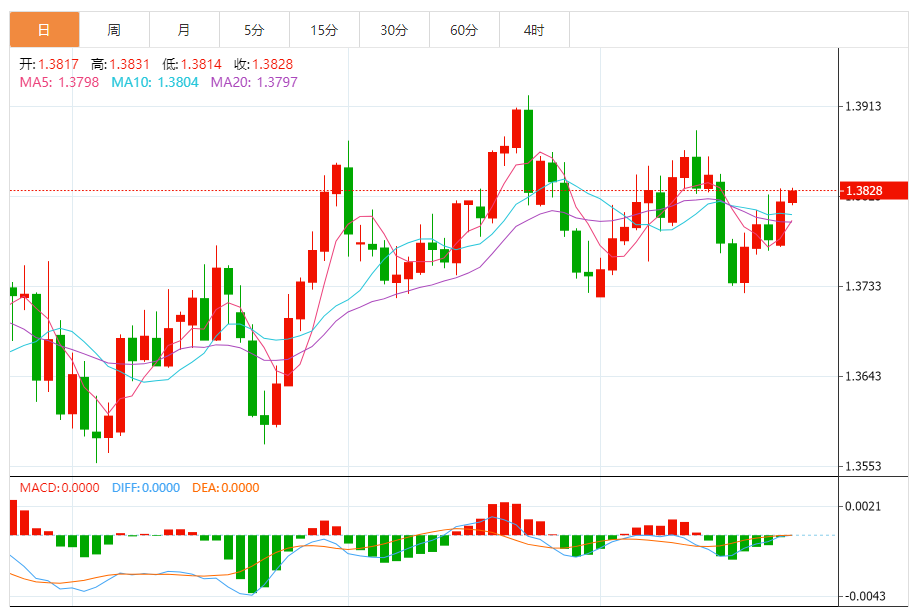Switch to the 周 weekly tab
The image size is (920, 607).
(114, 30)
